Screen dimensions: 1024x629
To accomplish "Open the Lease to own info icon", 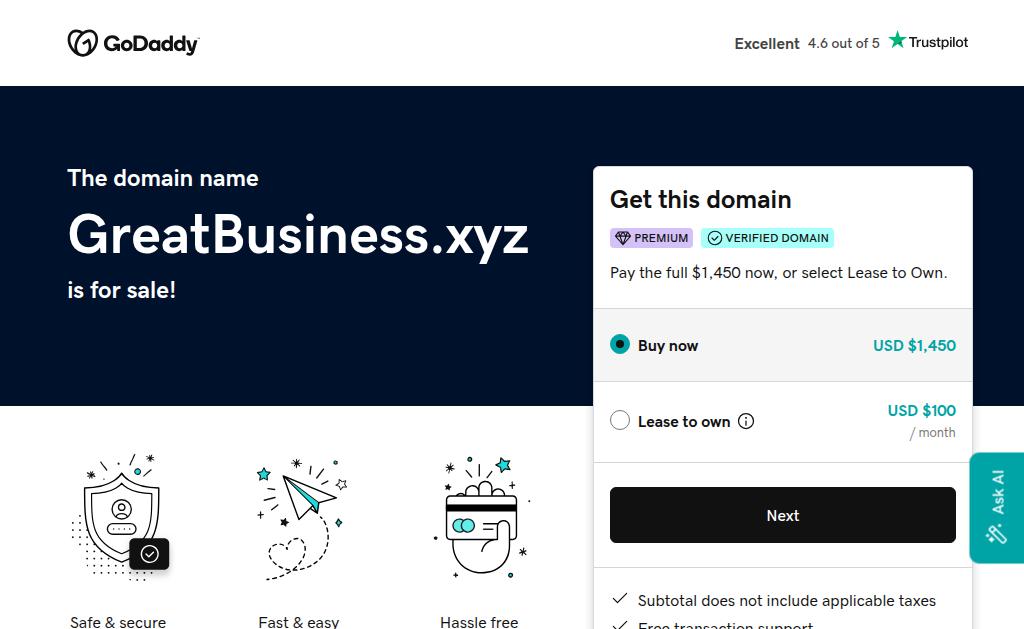I will click(746, 421).
